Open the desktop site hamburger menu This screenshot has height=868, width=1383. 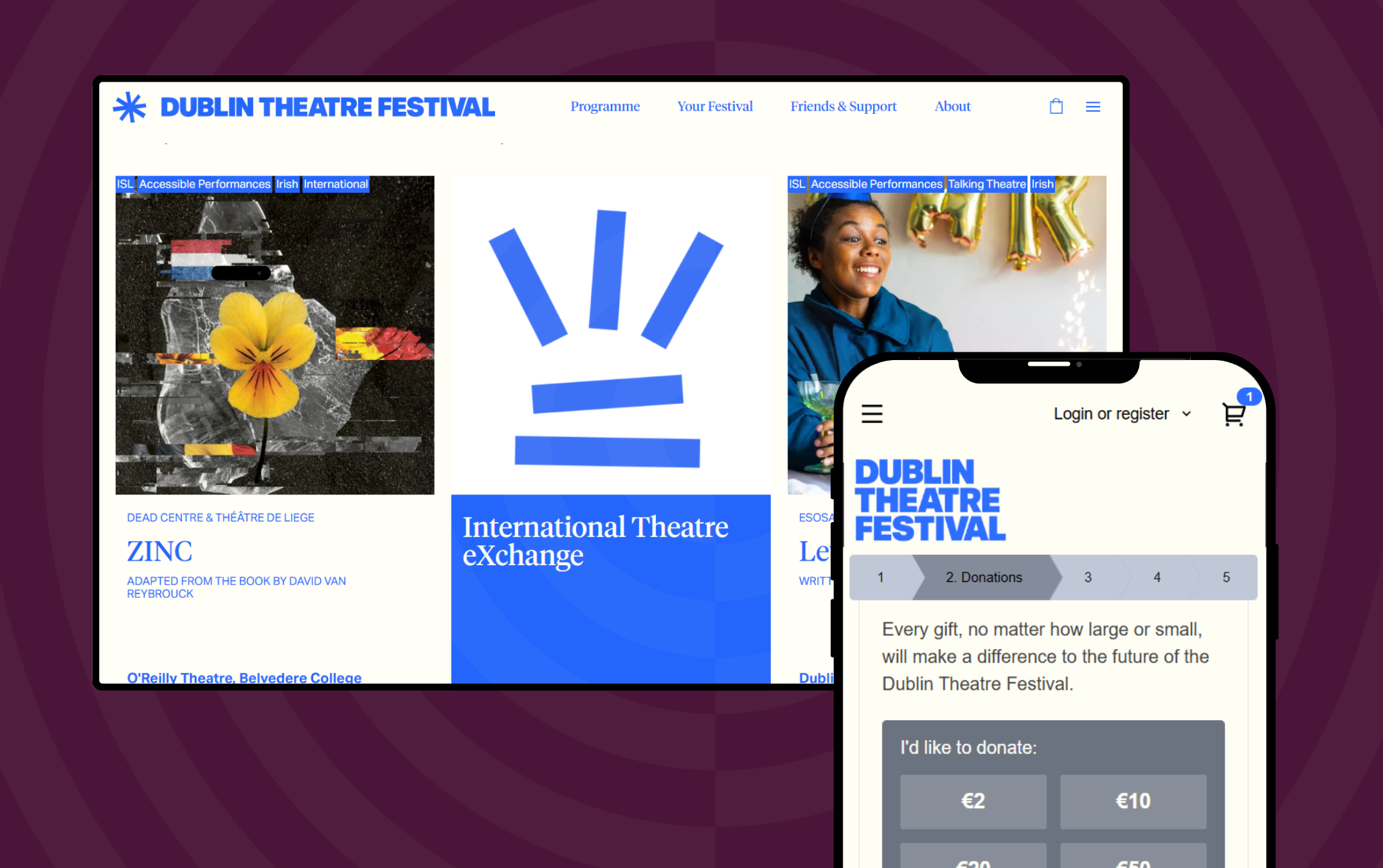pyautogui.click(x=1093, y=107)
